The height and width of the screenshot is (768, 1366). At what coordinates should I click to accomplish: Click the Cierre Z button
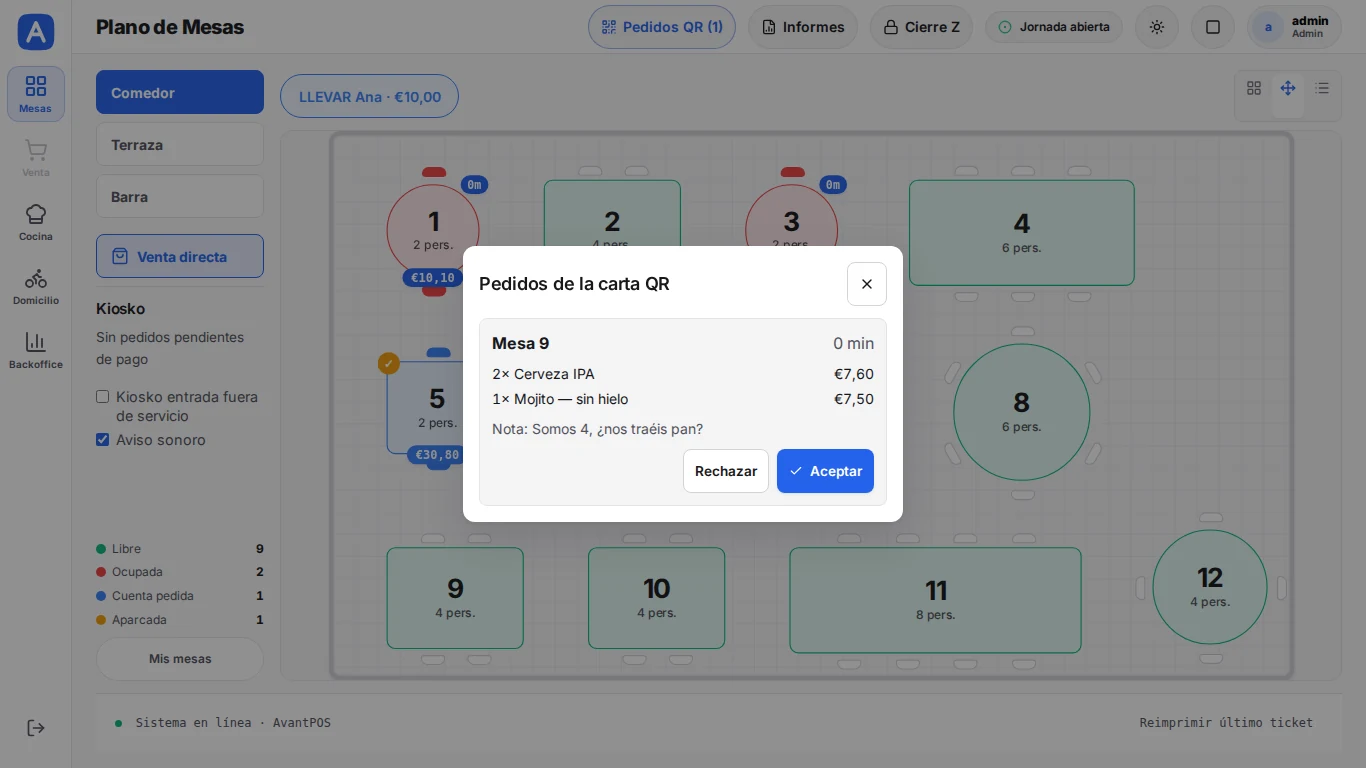point(922,27)
